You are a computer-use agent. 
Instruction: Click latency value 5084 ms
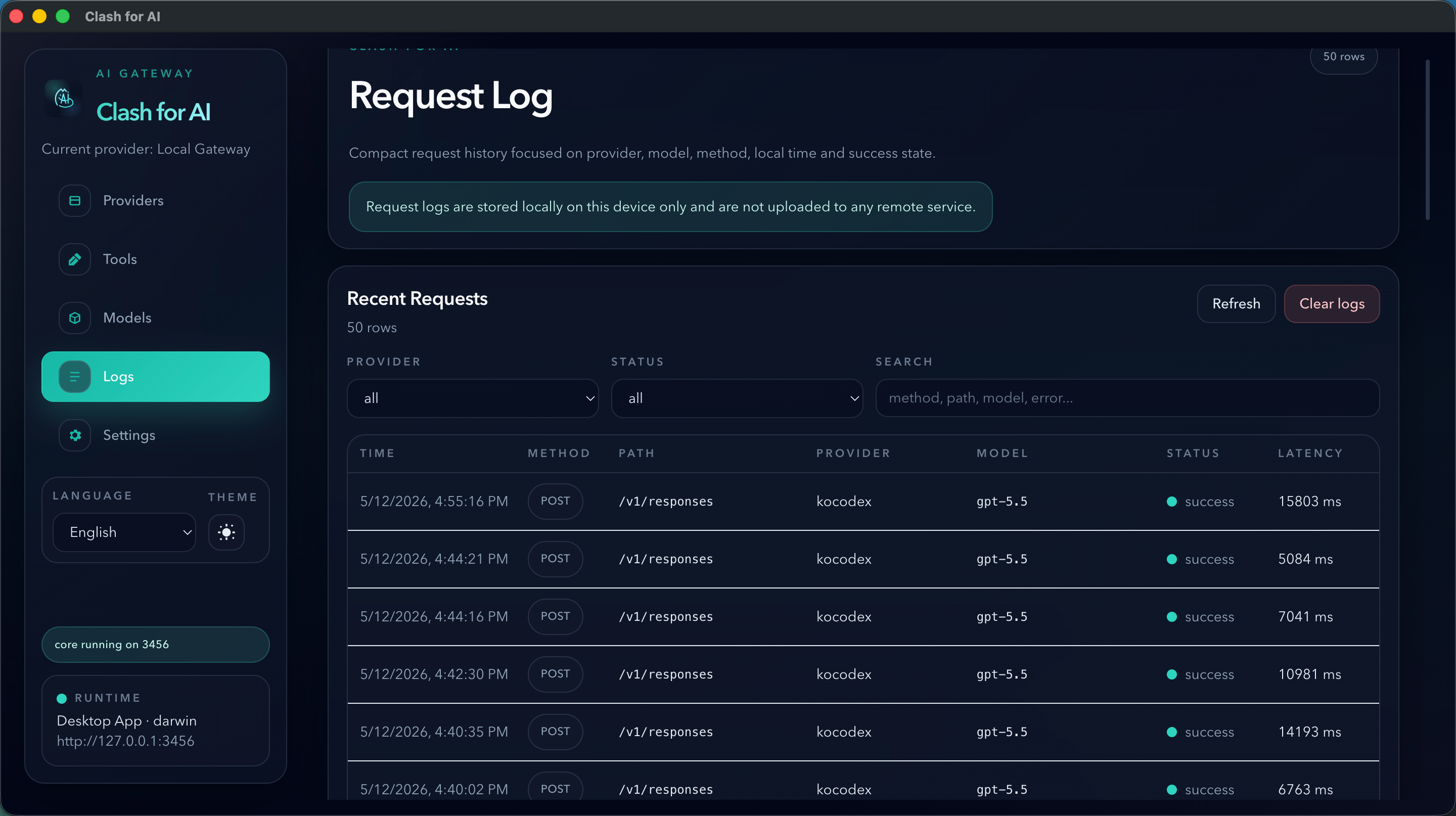coord(1306,560)
